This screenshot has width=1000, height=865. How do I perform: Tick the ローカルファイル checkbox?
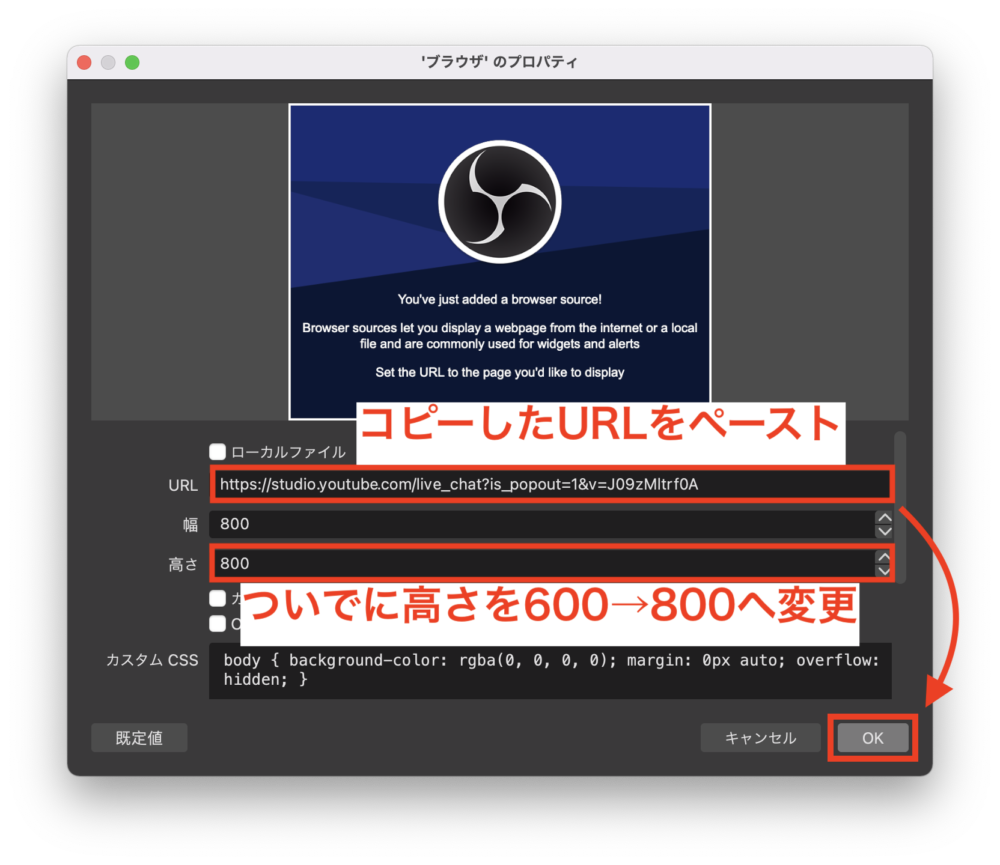[x=217, y=452]
